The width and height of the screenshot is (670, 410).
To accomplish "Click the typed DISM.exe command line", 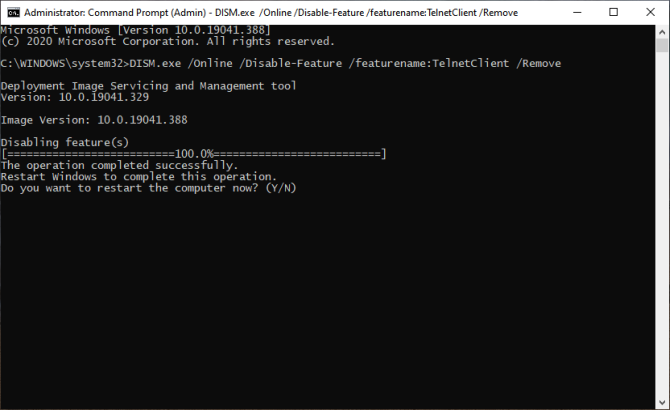I will coord(280,63).
